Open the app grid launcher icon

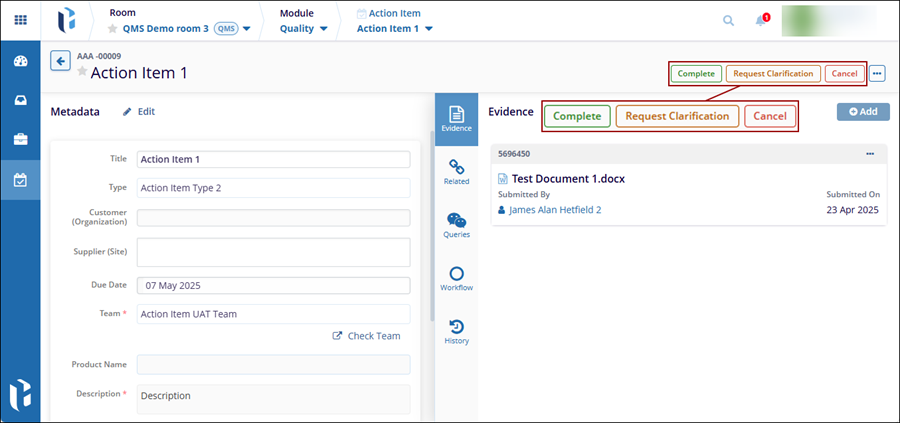coord(20,20)
